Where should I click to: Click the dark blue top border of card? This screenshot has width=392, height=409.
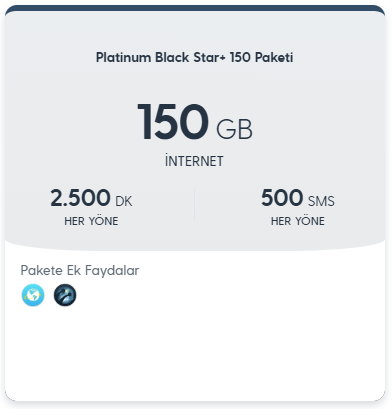pyautogui.click(x=195, y=8)
